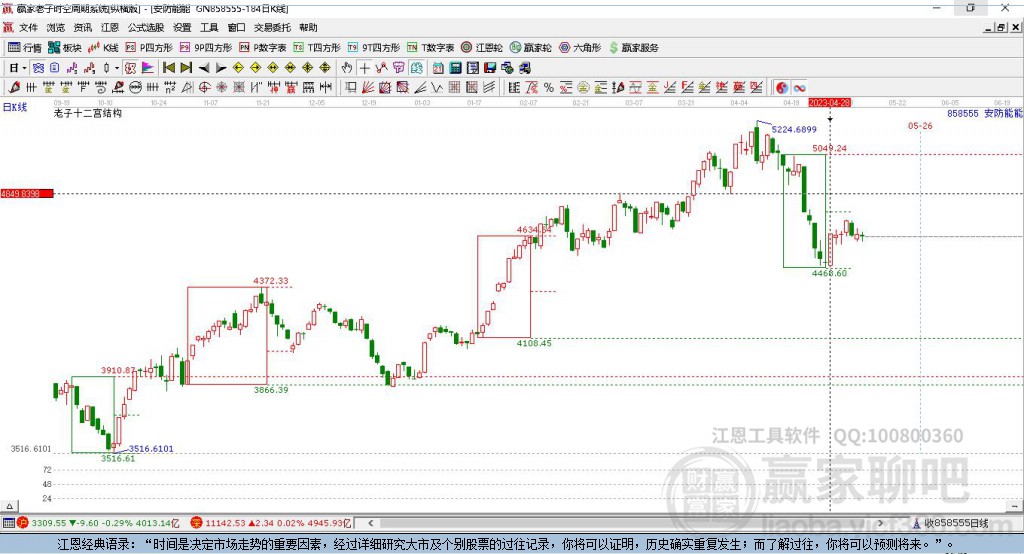Open the candlestick style dropdown arrow
This screenshot has width=1024, height=554.
[117, 67]
